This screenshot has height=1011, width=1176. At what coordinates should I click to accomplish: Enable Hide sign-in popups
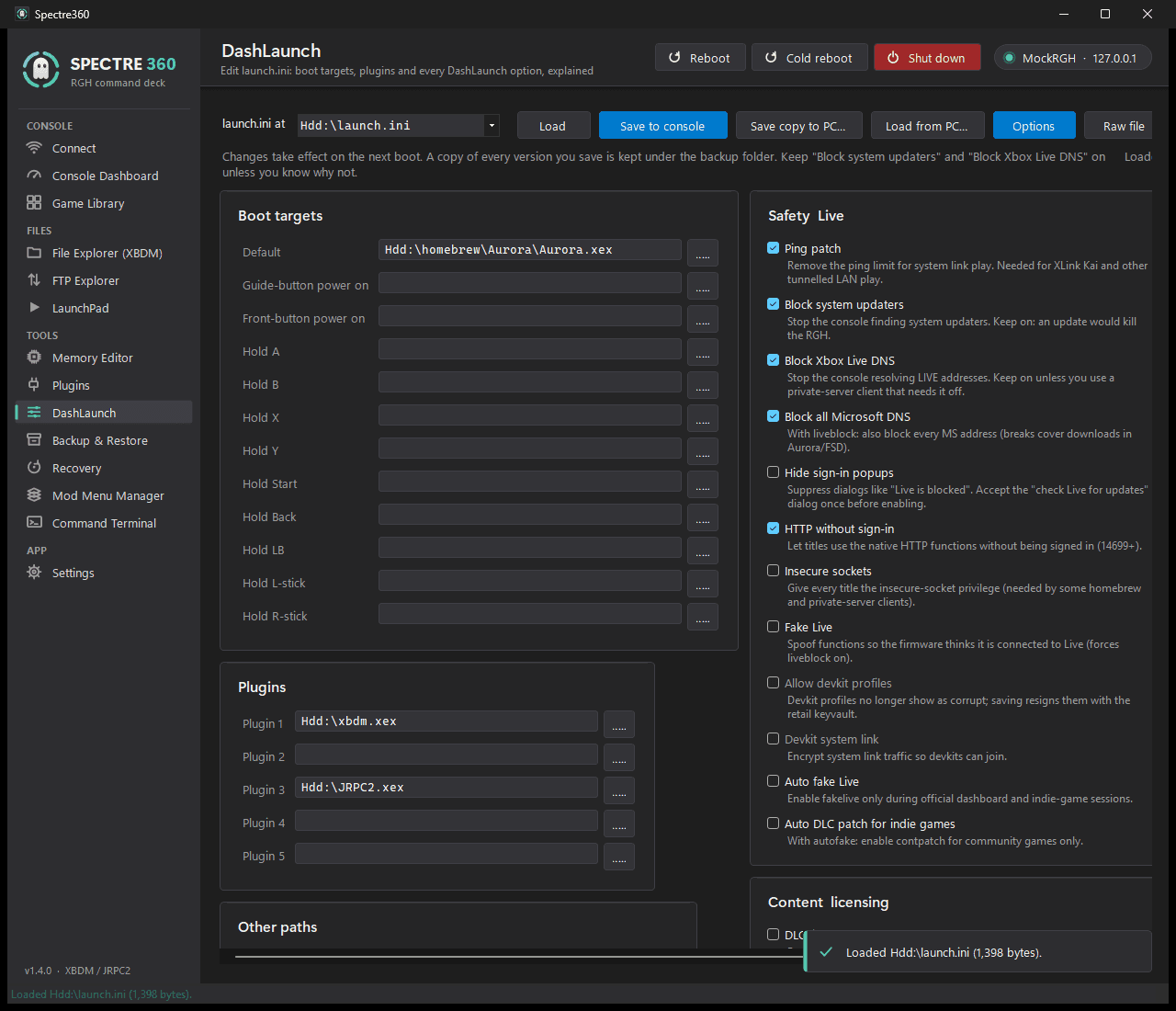pyautogui.click(x=774, y=472)
